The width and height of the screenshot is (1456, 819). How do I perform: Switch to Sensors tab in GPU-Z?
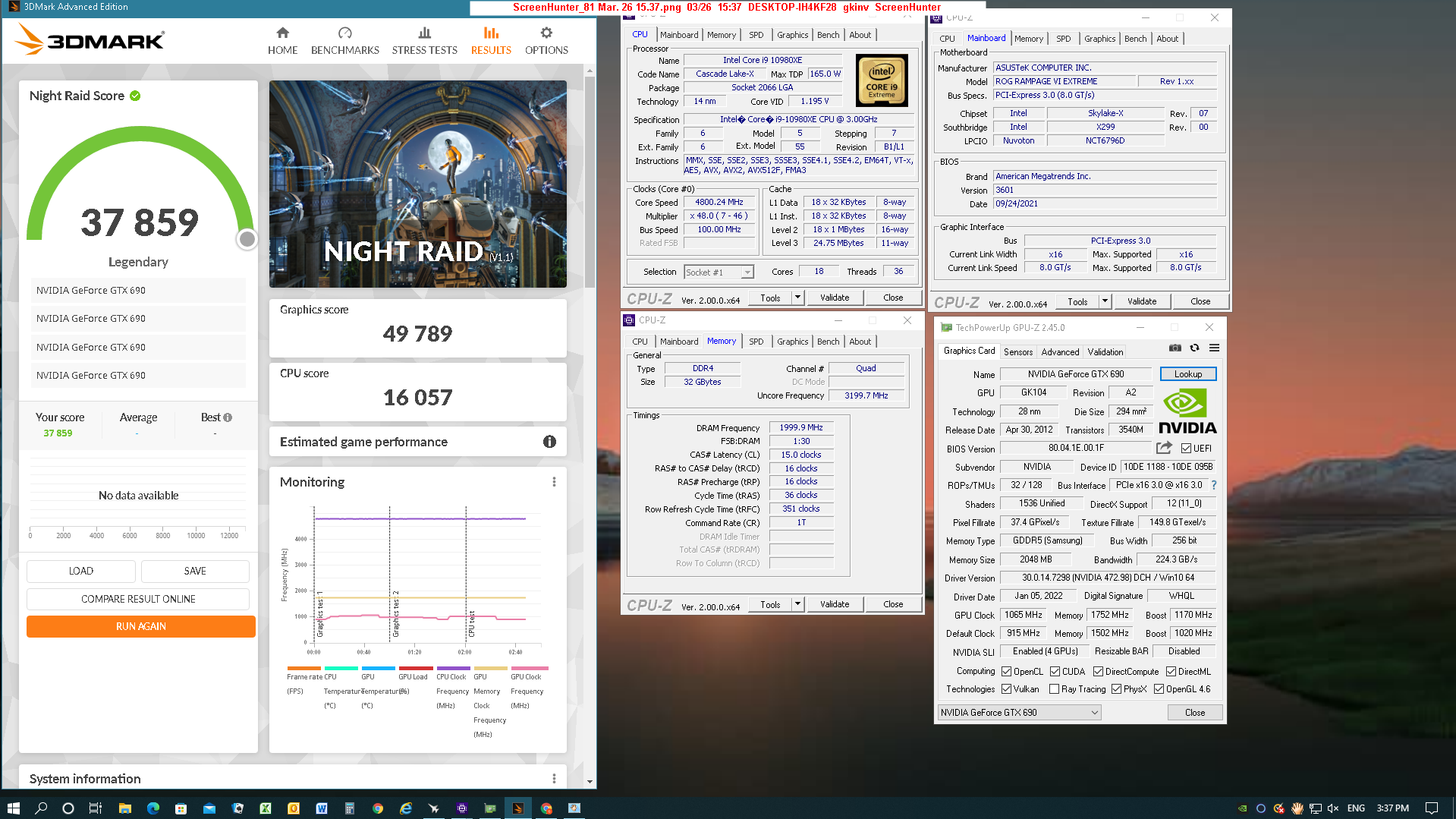point(1018,351)
